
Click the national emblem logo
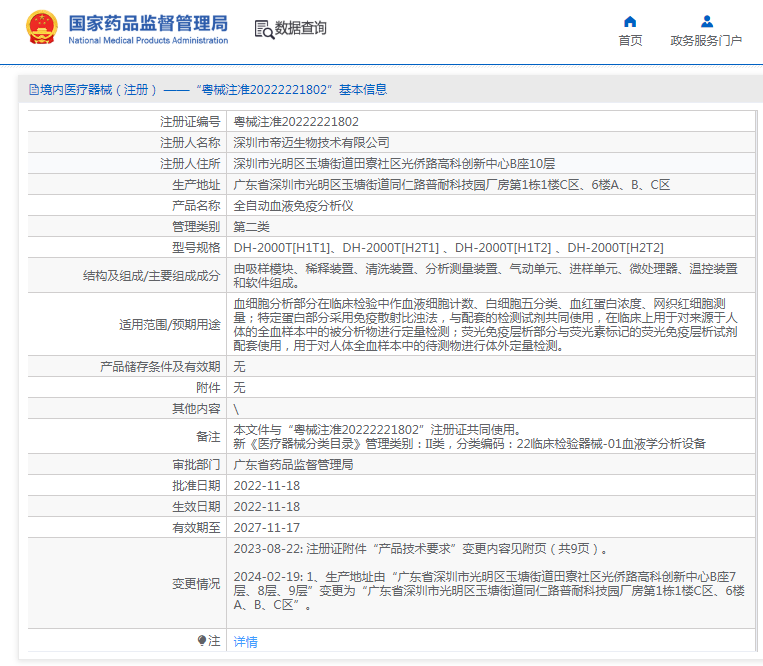point(41,28)
